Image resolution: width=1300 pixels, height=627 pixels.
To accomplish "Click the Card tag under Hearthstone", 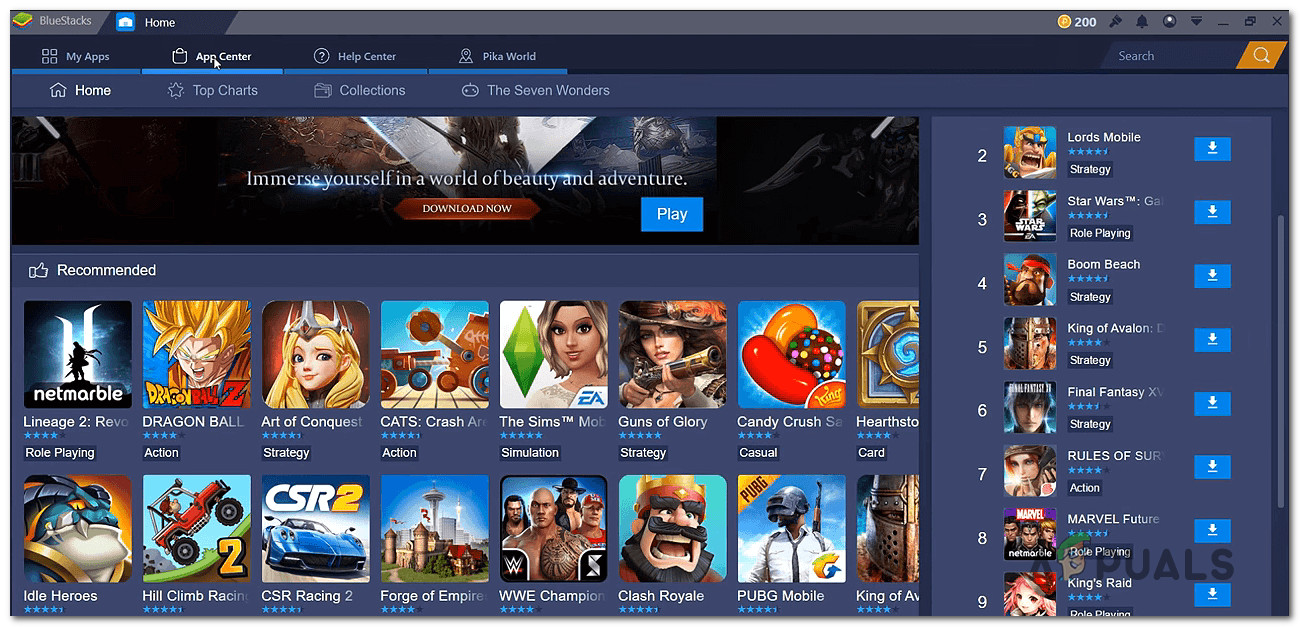I will click(x=871, y=453).
